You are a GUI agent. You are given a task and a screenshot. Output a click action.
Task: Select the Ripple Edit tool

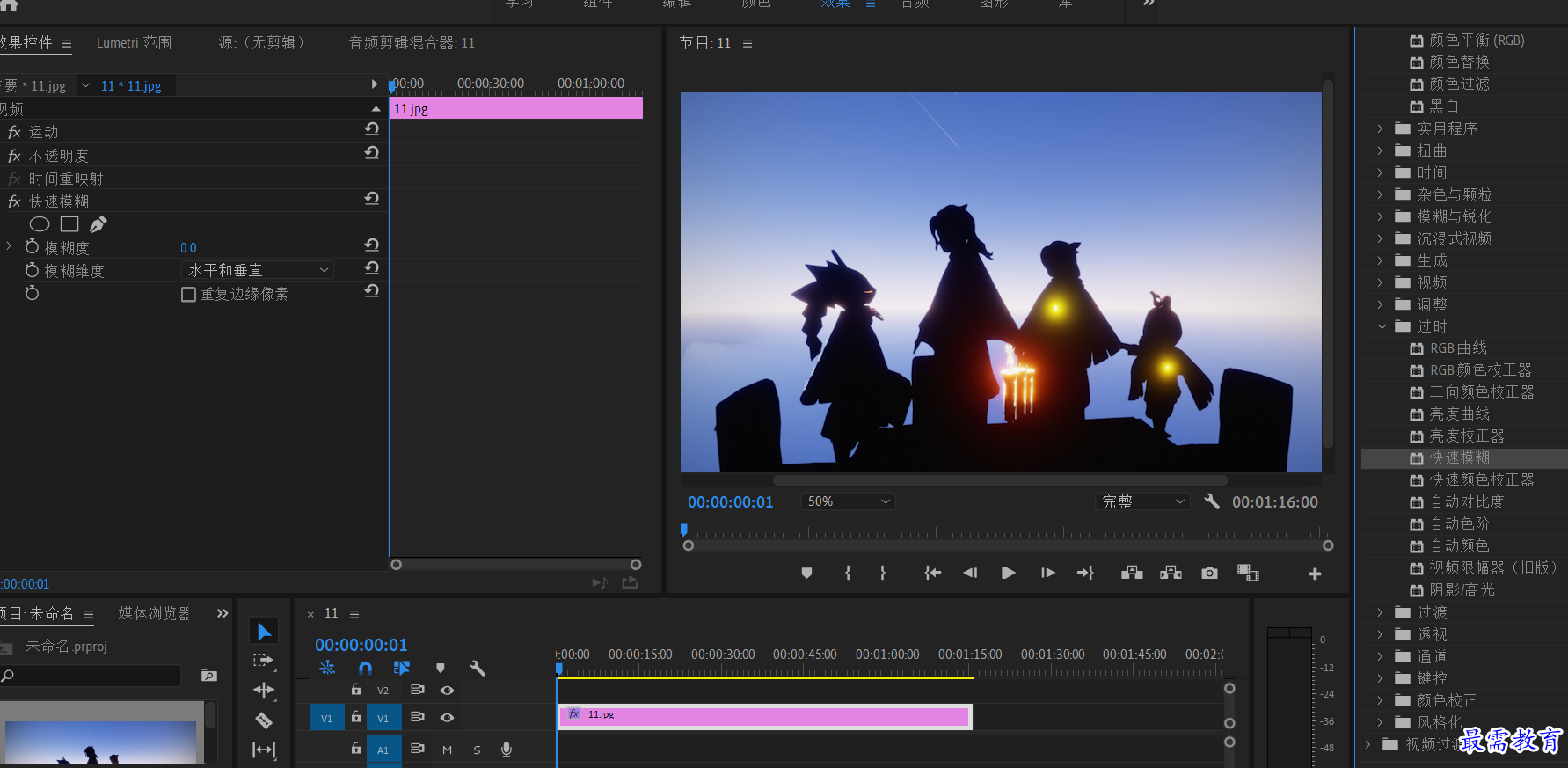click(264, 690)
